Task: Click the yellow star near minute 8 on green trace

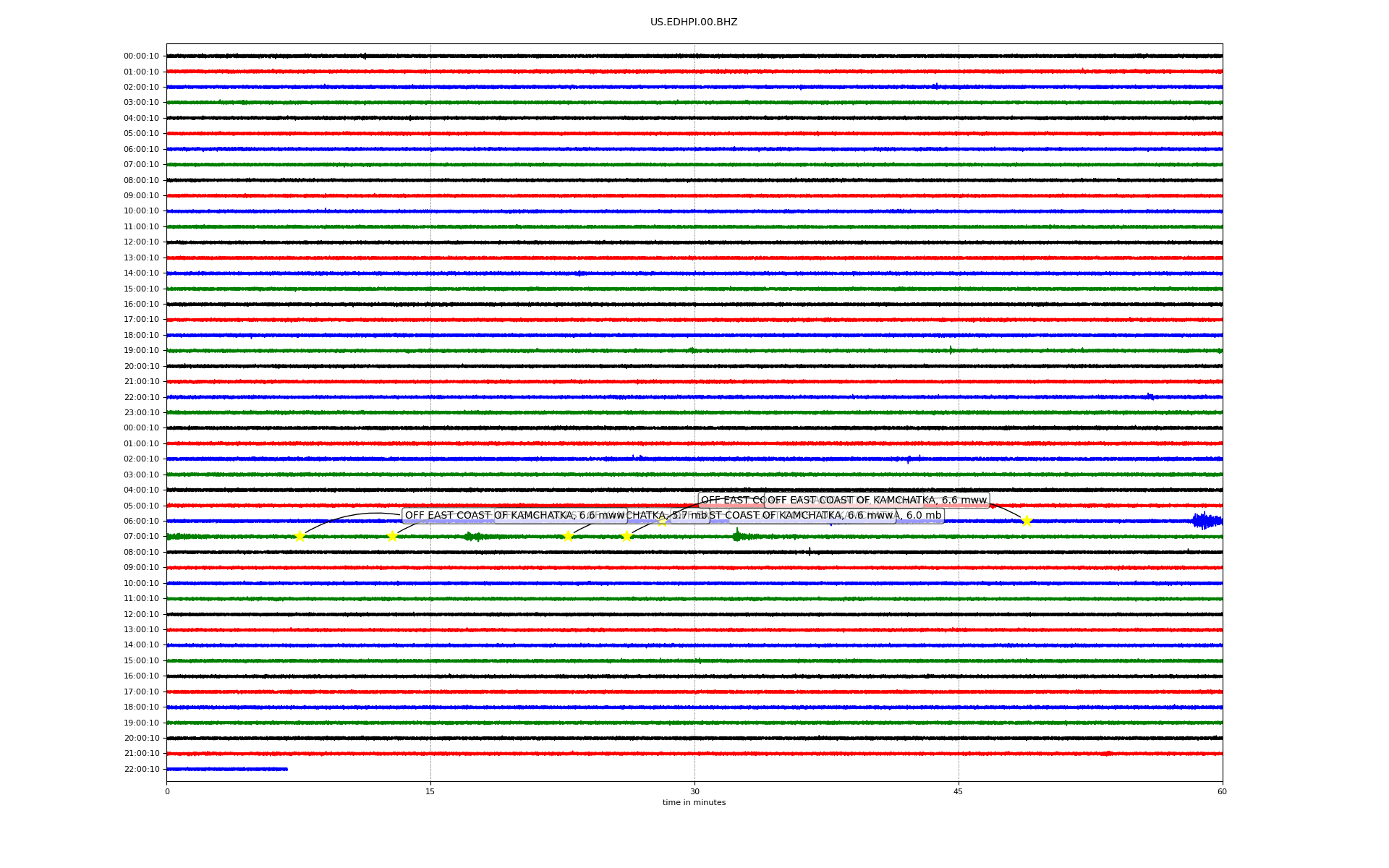Action: (300, 536)
